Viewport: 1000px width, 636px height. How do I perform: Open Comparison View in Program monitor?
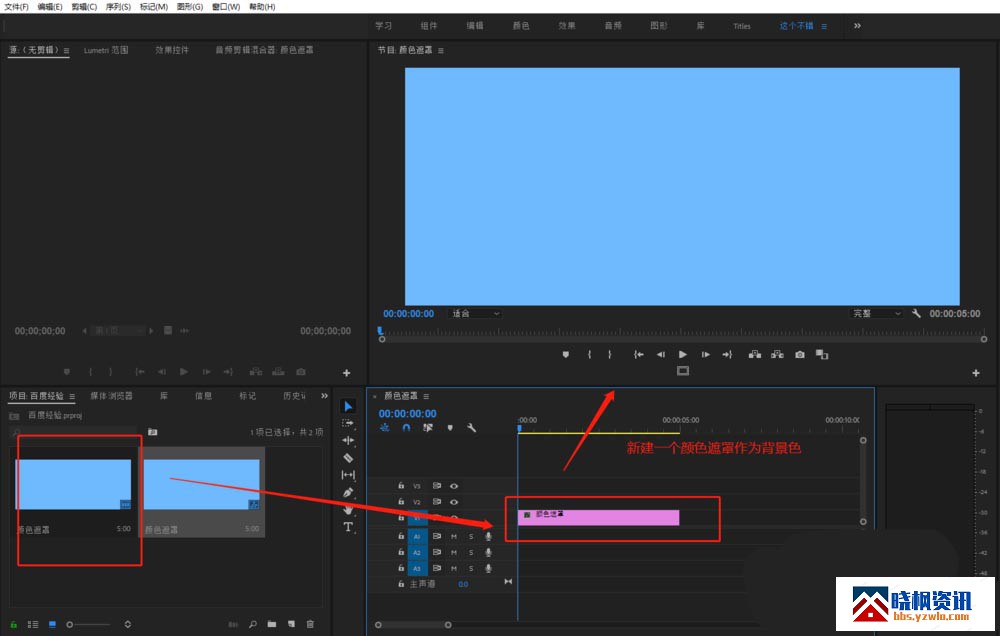(822, 355)
